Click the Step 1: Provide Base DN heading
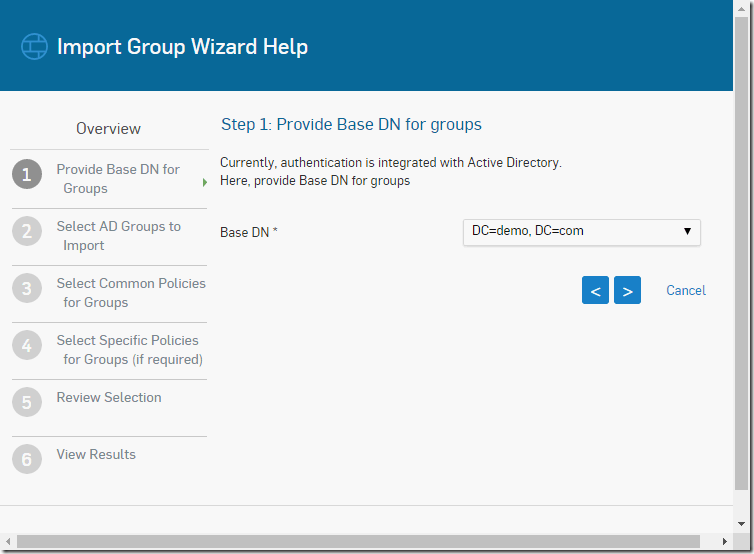 (x=351, y=125)
